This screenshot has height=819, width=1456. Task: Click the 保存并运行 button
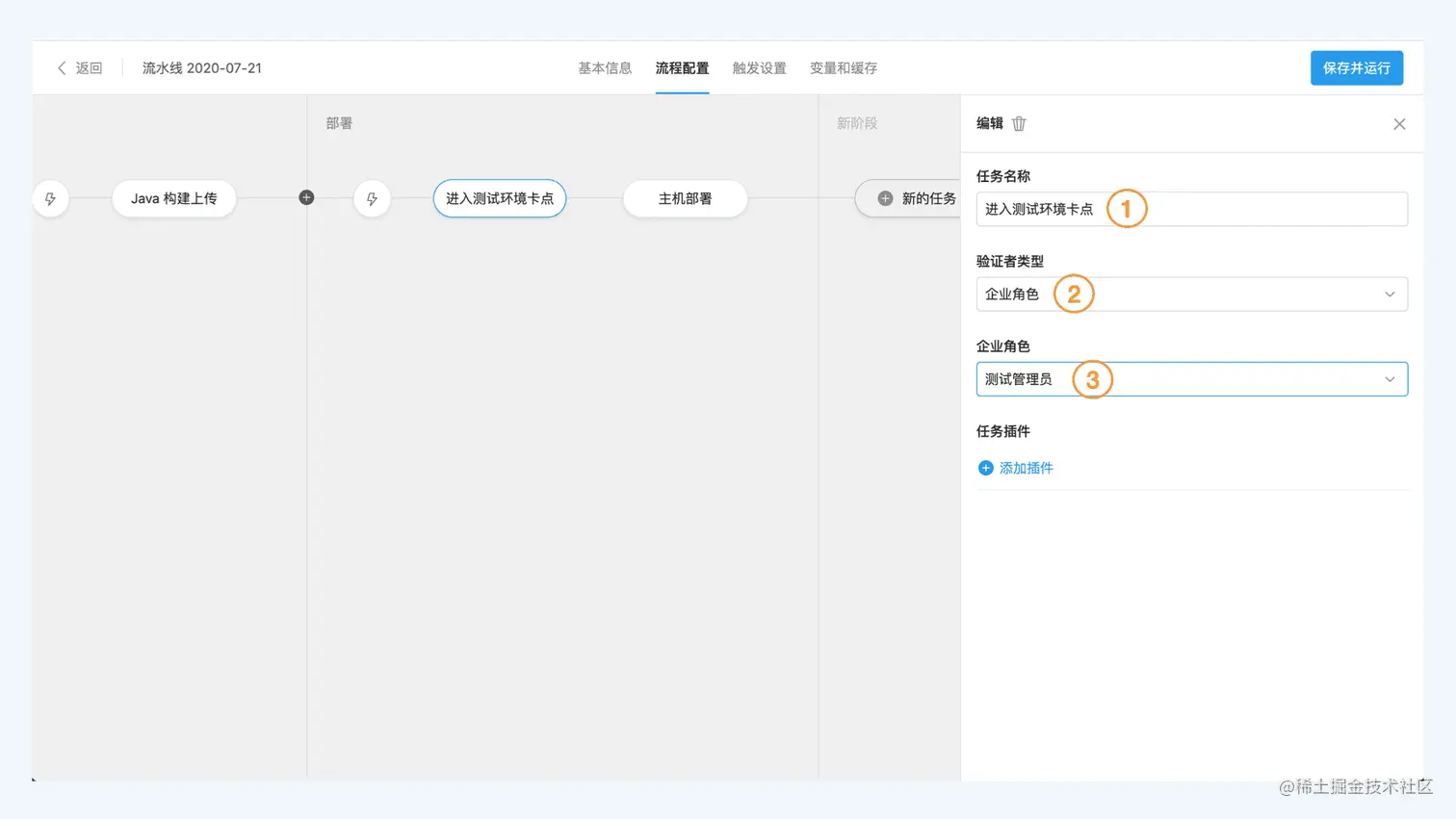tap(1356, 67)
